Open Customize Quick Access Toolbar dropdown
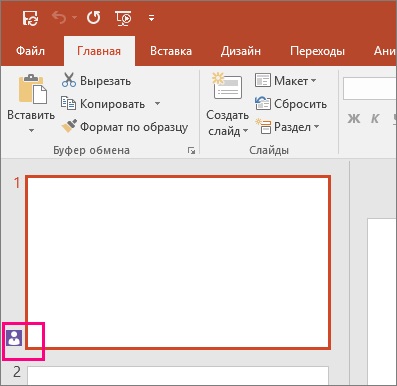 click(x=151, y=18)
